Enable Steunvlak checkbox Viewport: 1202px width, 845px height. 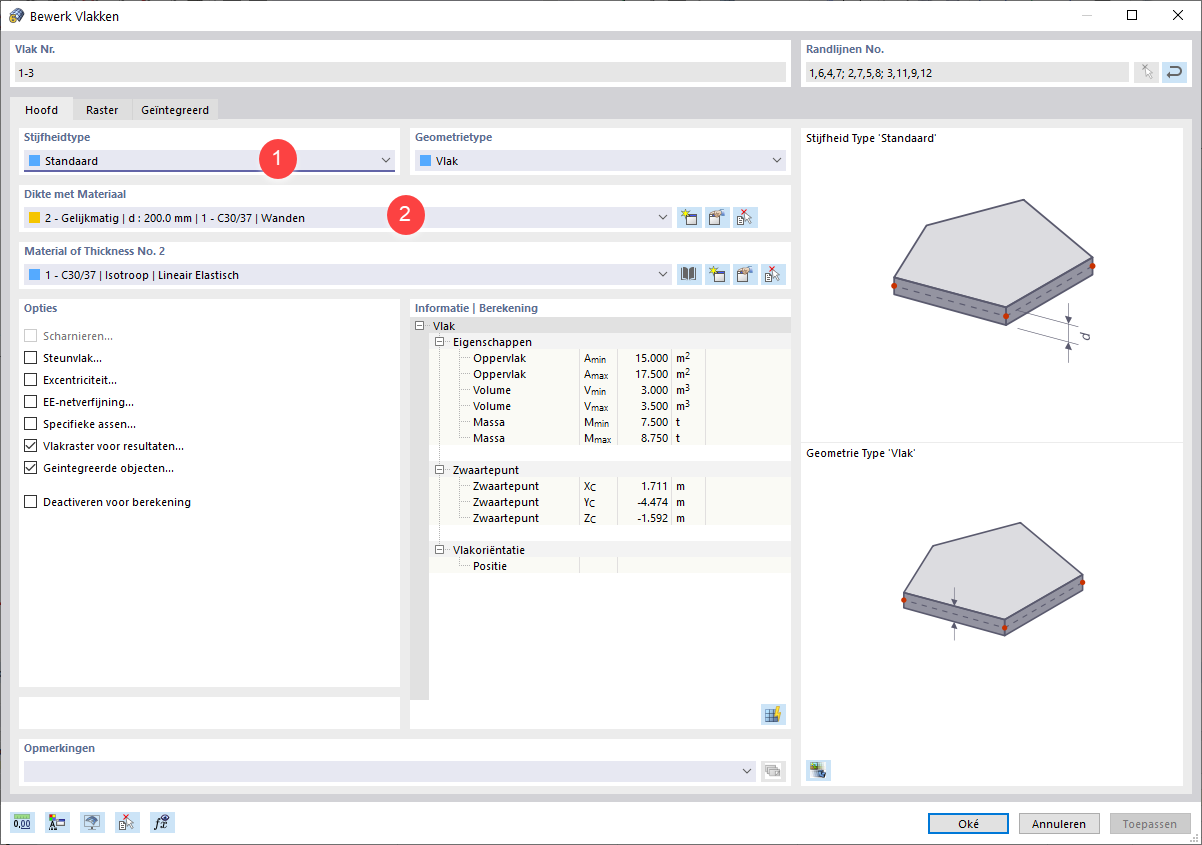tap(31, 358)
